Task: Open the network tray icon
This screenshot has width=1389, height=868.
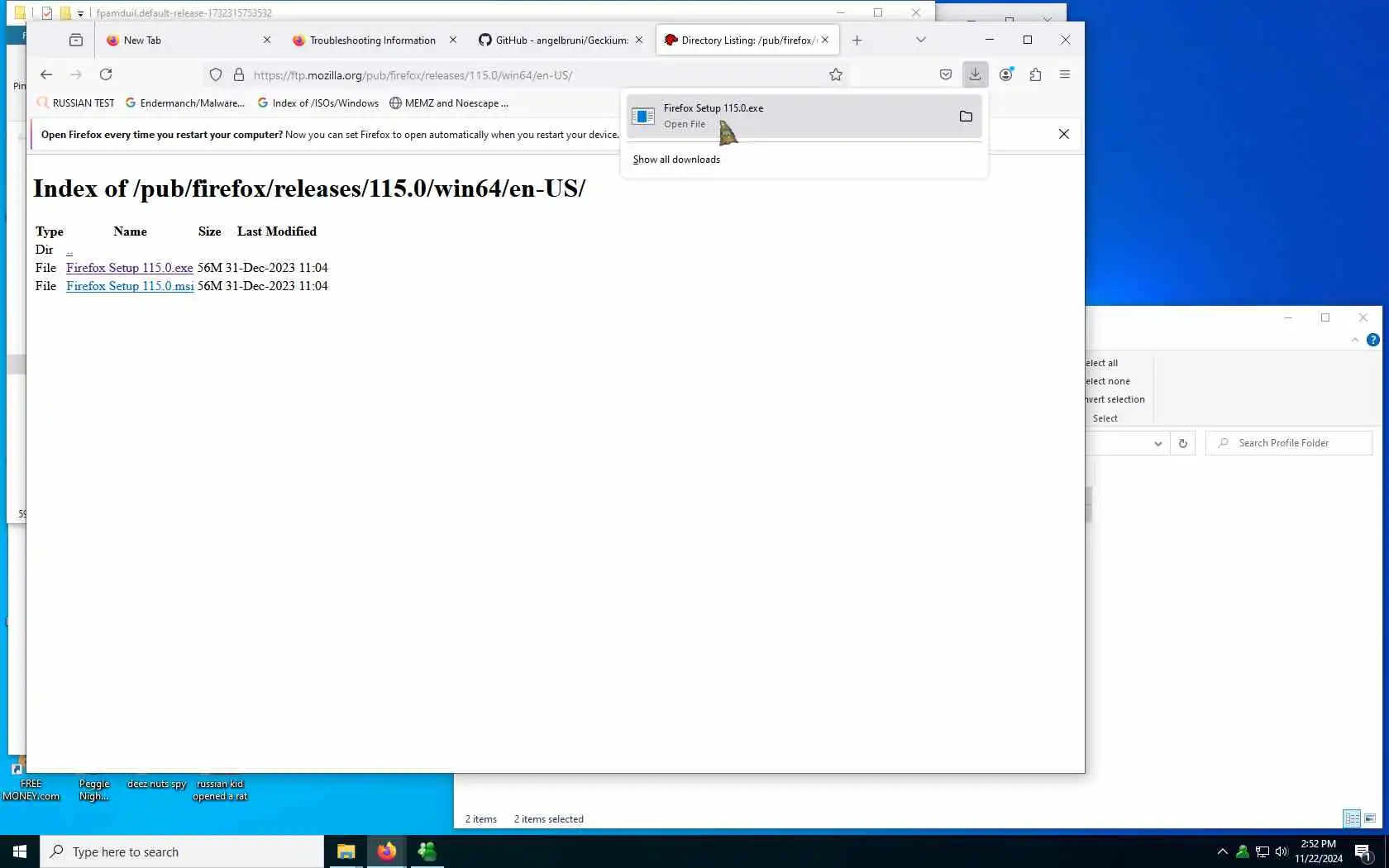Action: tap(1262, 851)
